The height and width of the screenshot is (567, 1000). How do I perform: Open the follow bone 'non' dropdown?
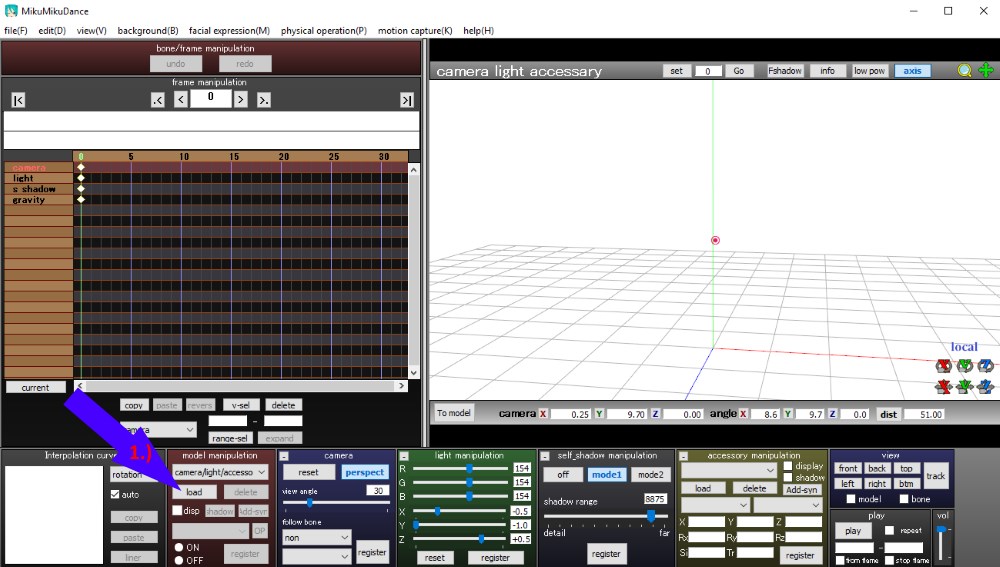pyautogui.click(x=316, y=538)
